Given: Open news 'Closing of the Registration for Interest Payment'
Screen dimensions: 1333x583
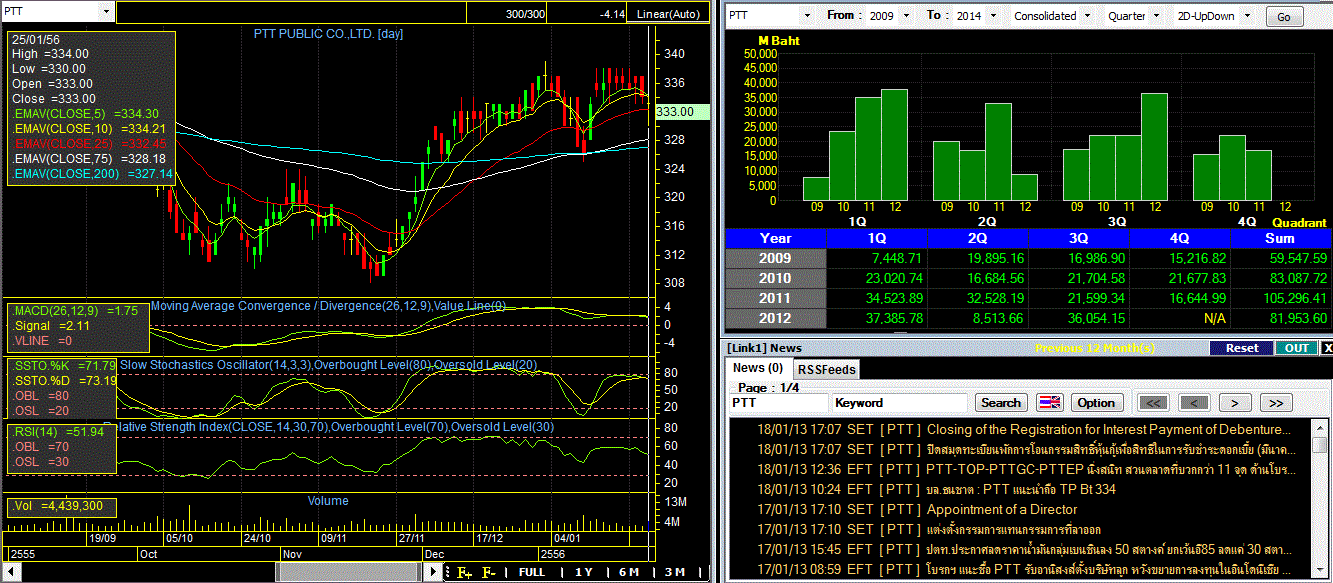Looking at the screenshot, I should click(x=1109, y=429).
